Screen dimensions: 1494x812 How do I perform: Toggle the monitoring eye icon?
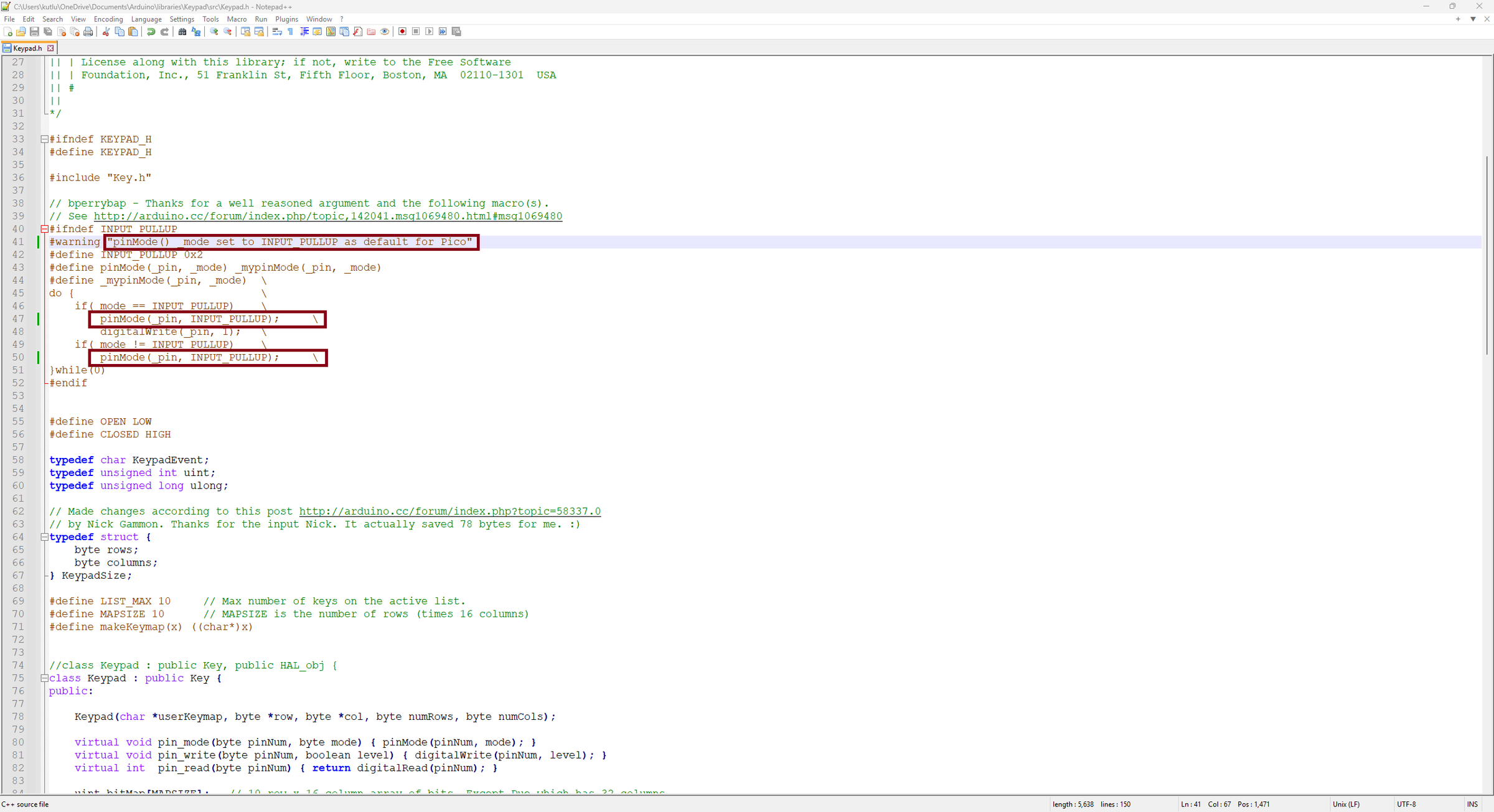(385, 32)
